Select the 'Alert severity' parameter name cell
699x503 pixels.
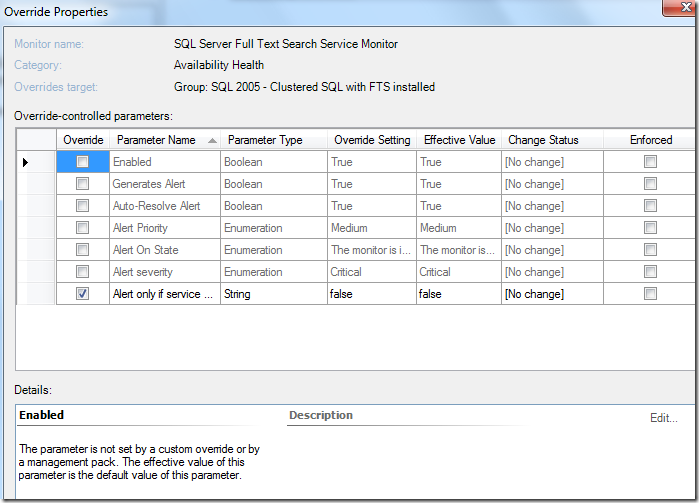pyautogui.click(x=165, y=272)
